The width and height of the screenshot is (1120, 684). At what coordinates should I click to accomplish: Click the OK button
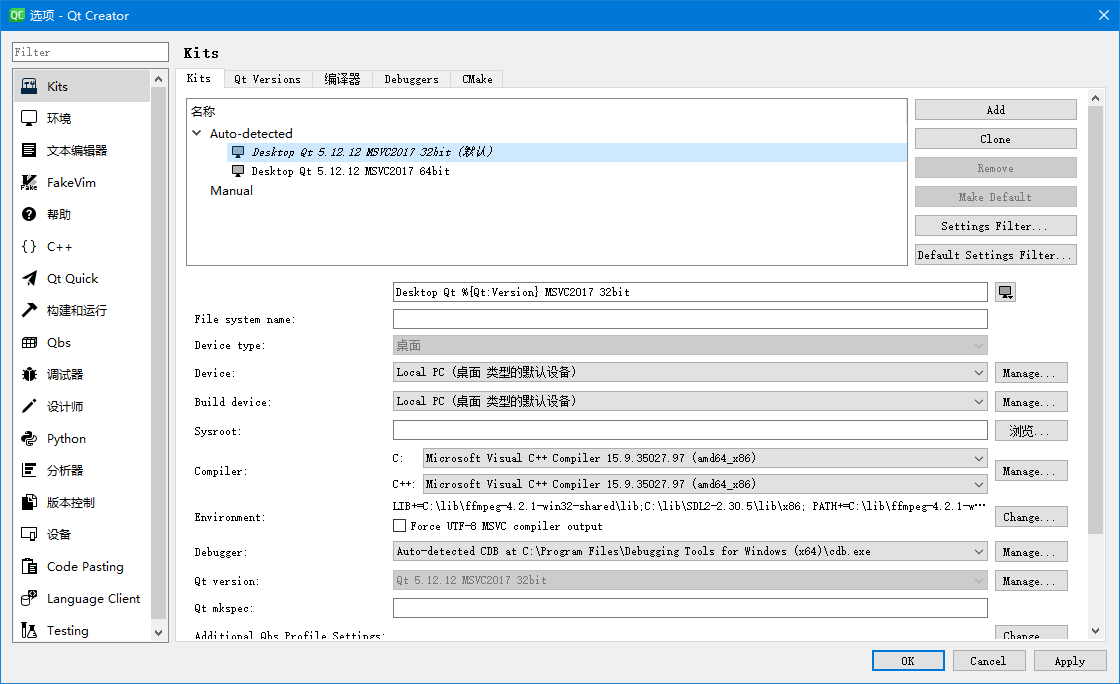point(908,661)
